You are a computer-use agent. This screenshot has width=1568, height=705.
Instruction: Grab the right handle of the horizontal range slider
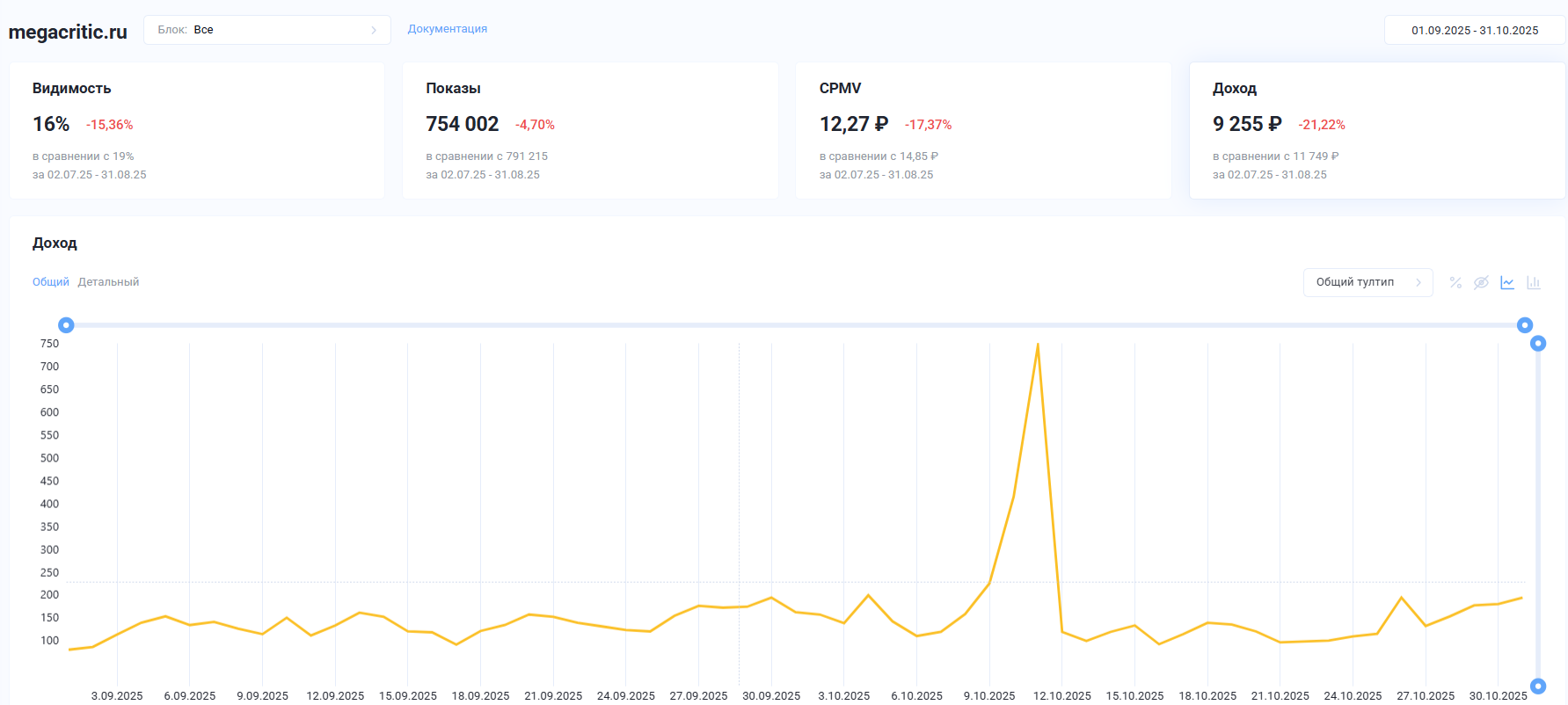click(x=1525, y=325)
